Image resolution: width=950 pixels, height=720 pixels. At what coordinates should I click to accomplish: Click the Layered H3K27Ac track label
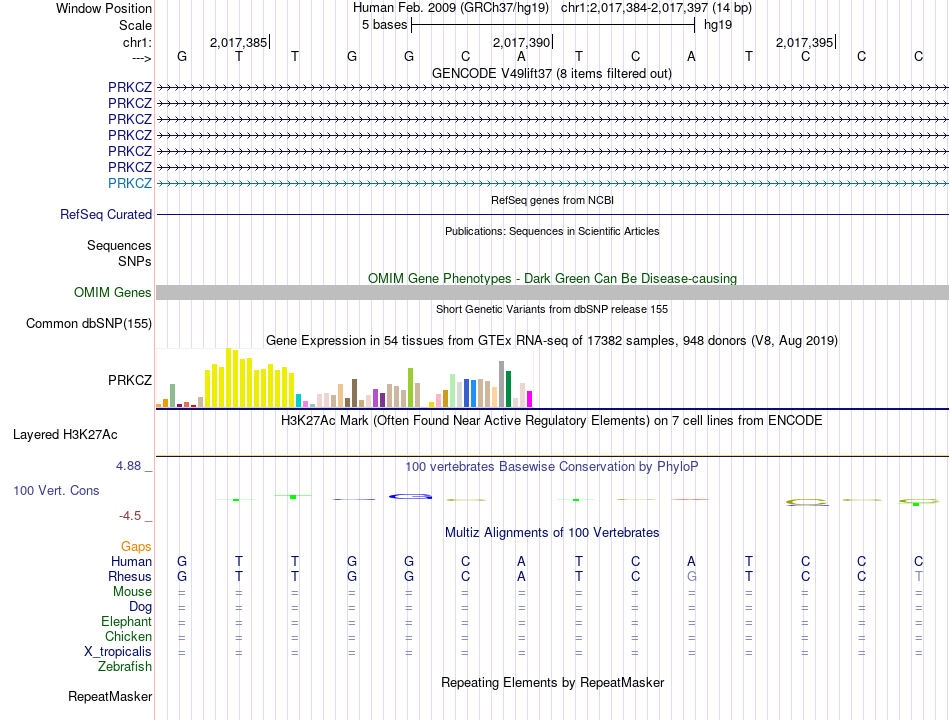coord(65,435)
